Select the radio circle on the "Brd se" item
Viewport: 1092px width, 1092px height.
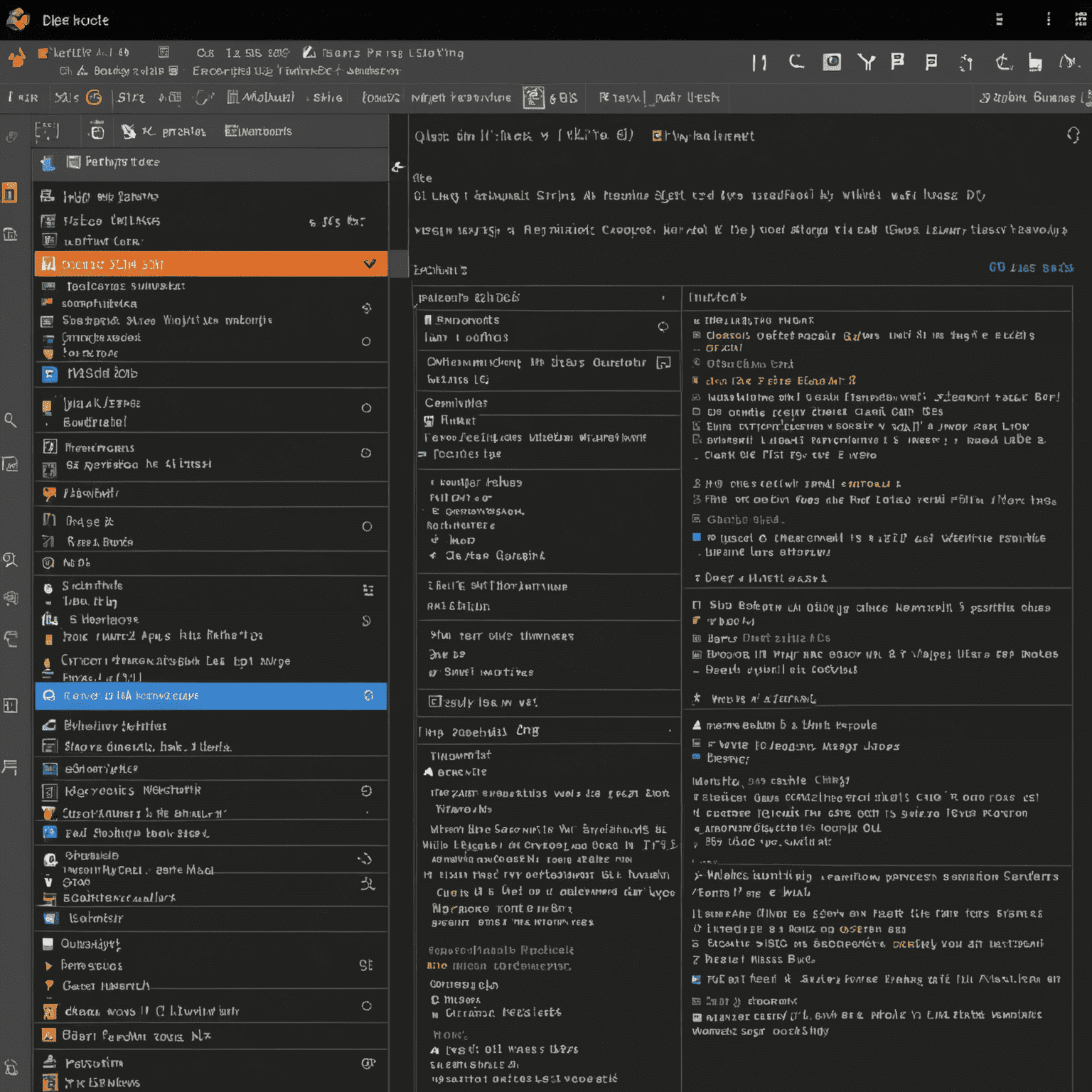367,527
